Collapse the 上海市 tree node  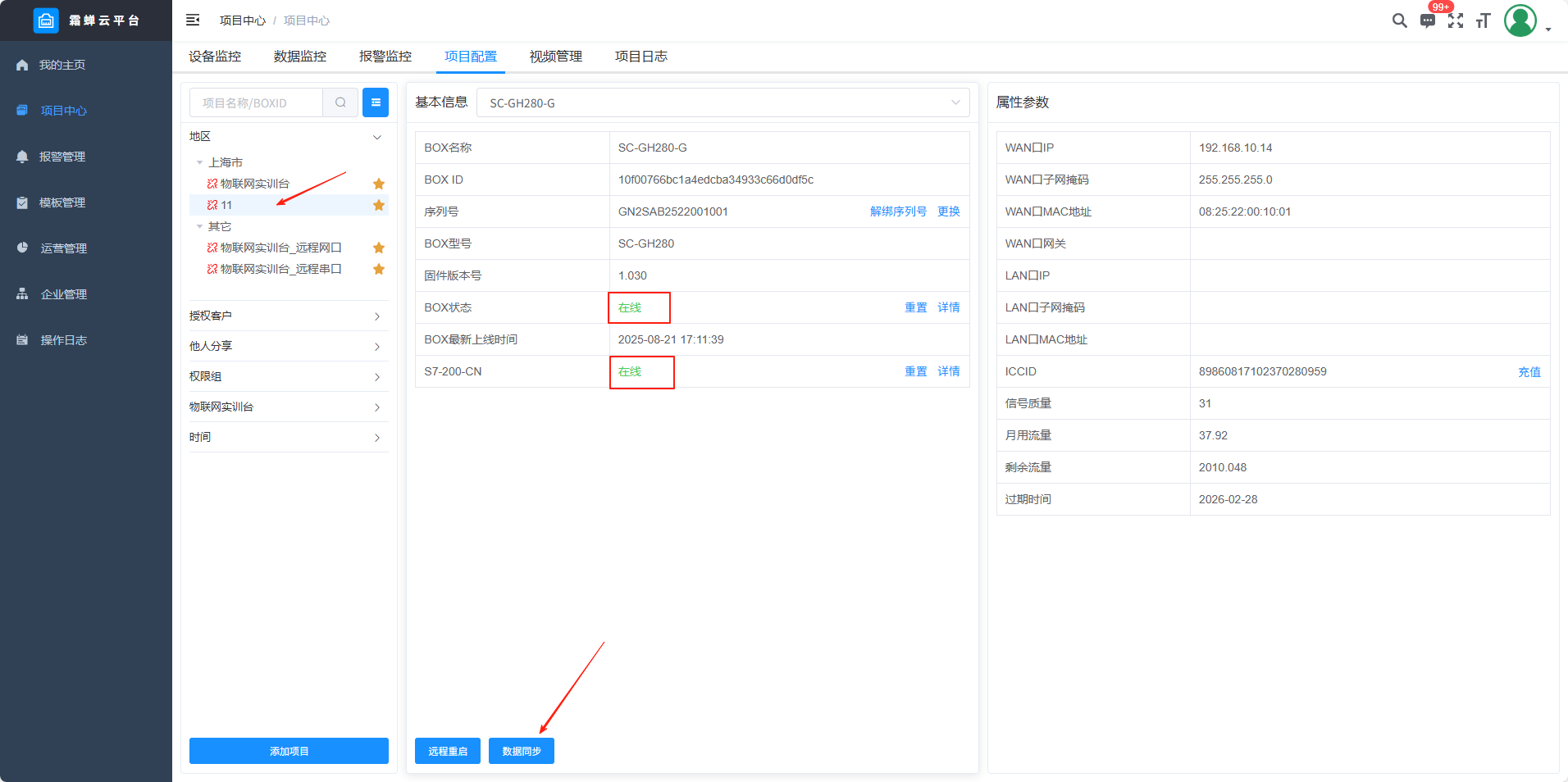199,162
